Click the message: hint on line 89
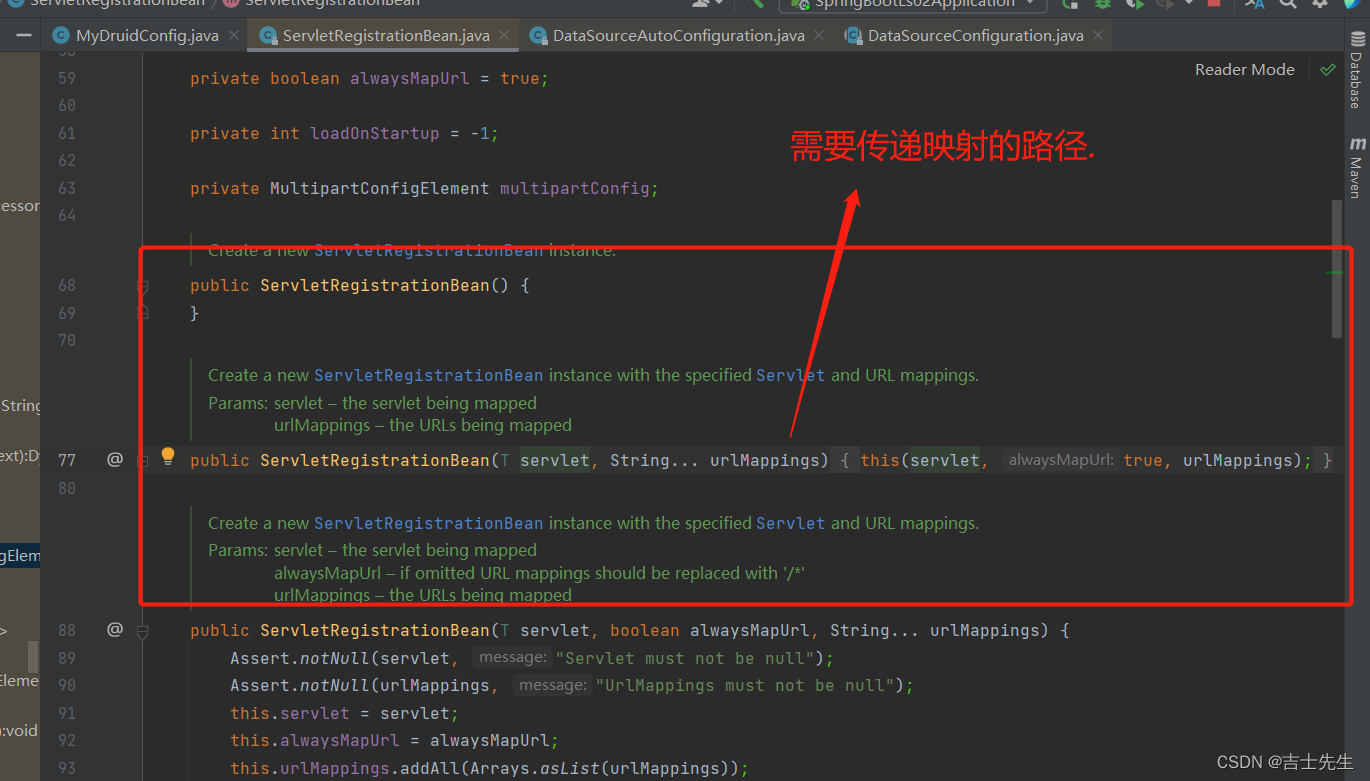The image size is (1370, 781). (x=512, y=658)
